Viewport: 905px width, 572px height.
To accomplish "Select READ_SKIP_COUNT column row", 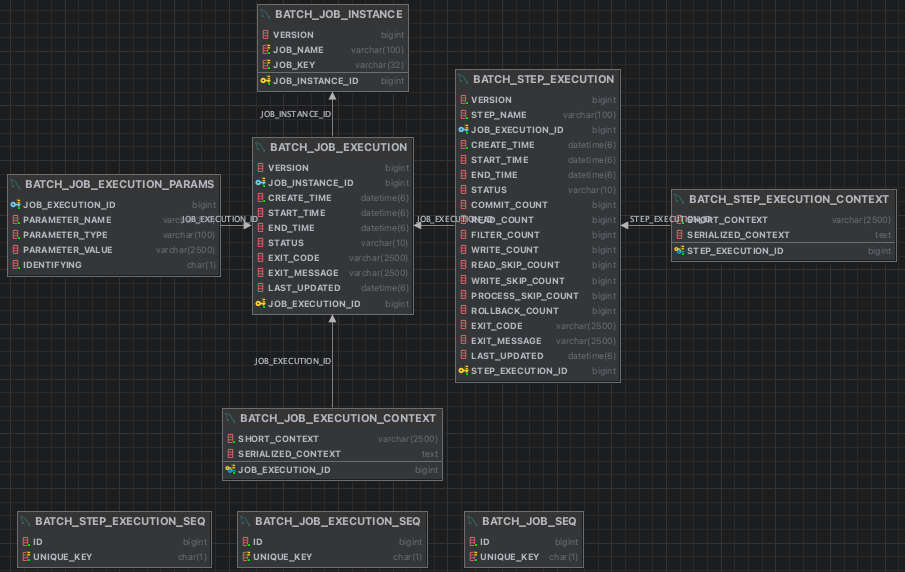I will click(538, 265).
